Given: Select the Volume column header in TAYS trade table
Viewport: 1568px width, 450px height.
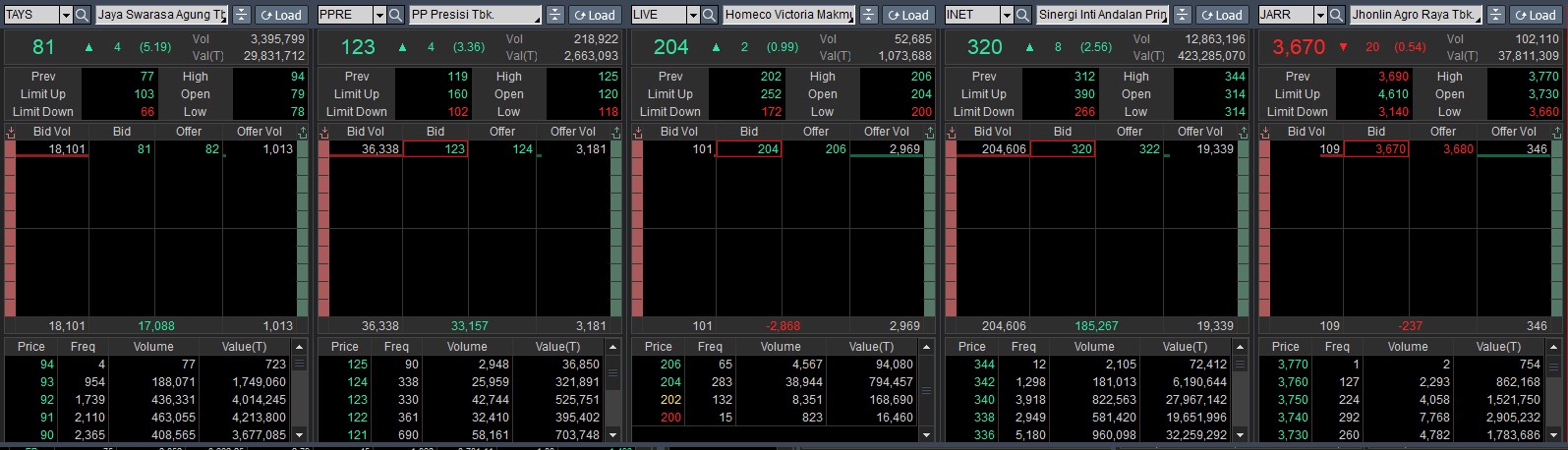Looking at the screenshot, I should point(153,347).
